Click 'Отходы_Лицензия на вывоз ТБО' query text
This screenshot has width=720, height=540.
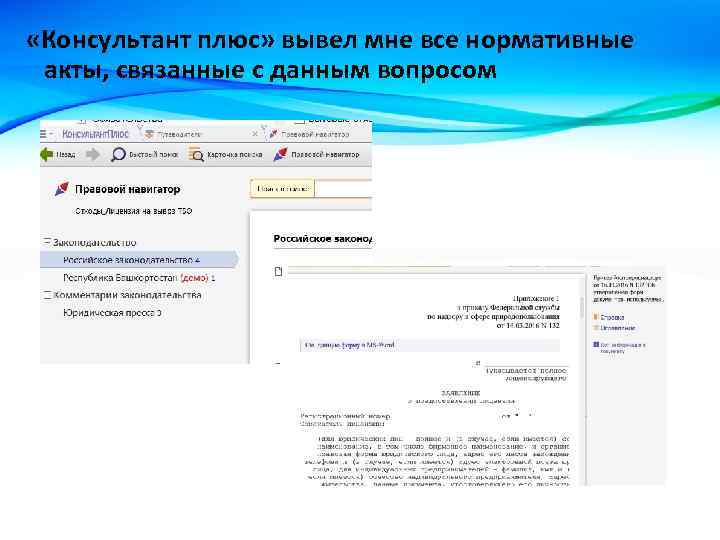coord(134,211)
